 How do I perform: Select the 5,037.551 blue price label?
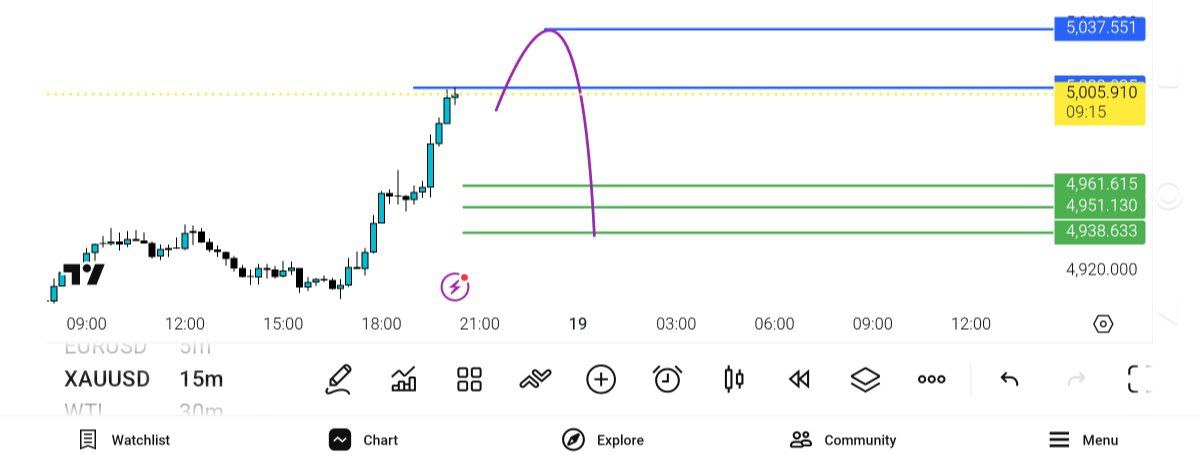tap(1100, 28)
